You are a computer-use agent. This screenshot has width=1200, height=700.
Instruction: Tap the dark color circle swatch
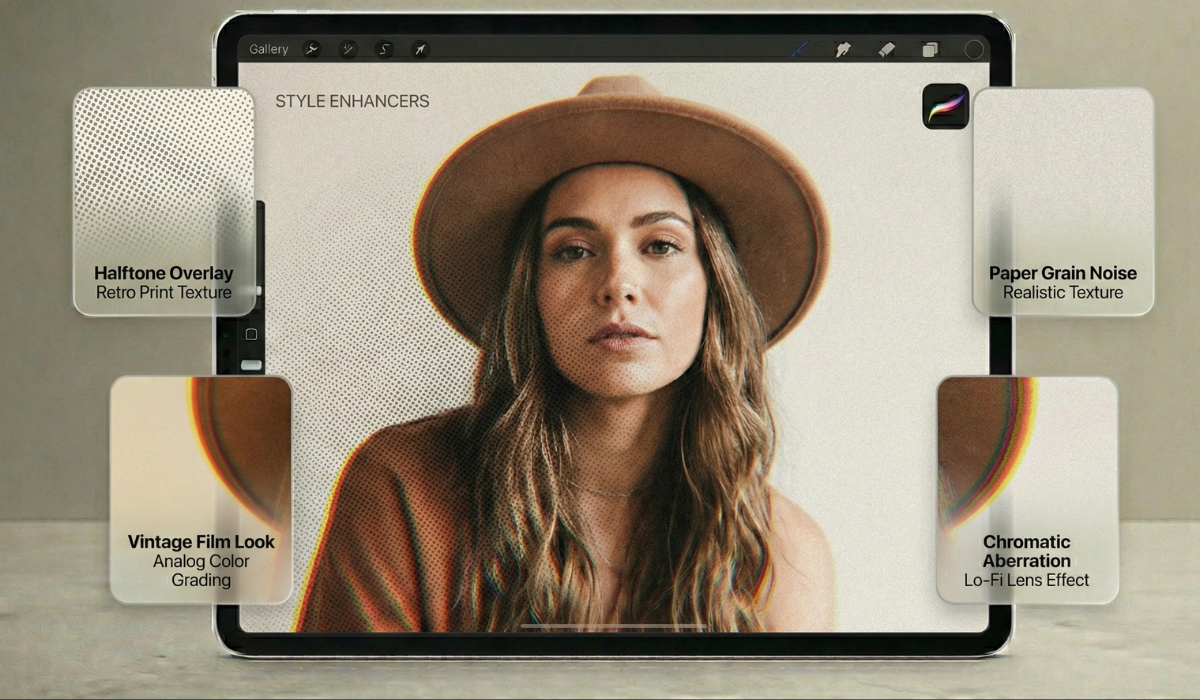click(x=973, y=49)
